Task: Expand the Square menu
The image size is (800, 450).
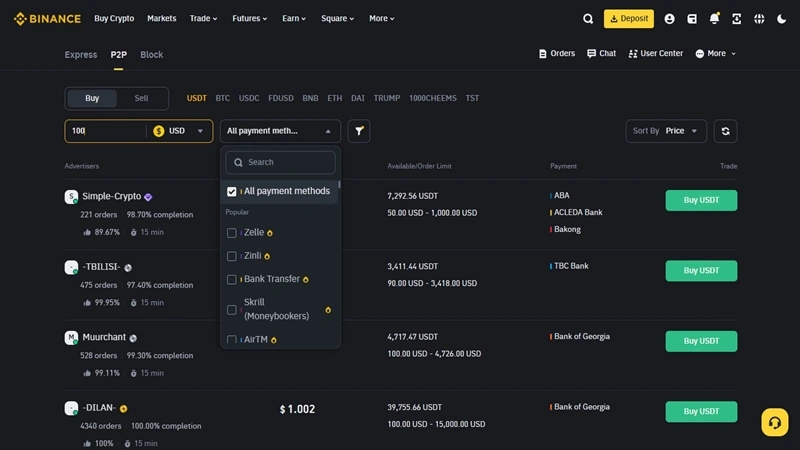Action: point(337,18)
